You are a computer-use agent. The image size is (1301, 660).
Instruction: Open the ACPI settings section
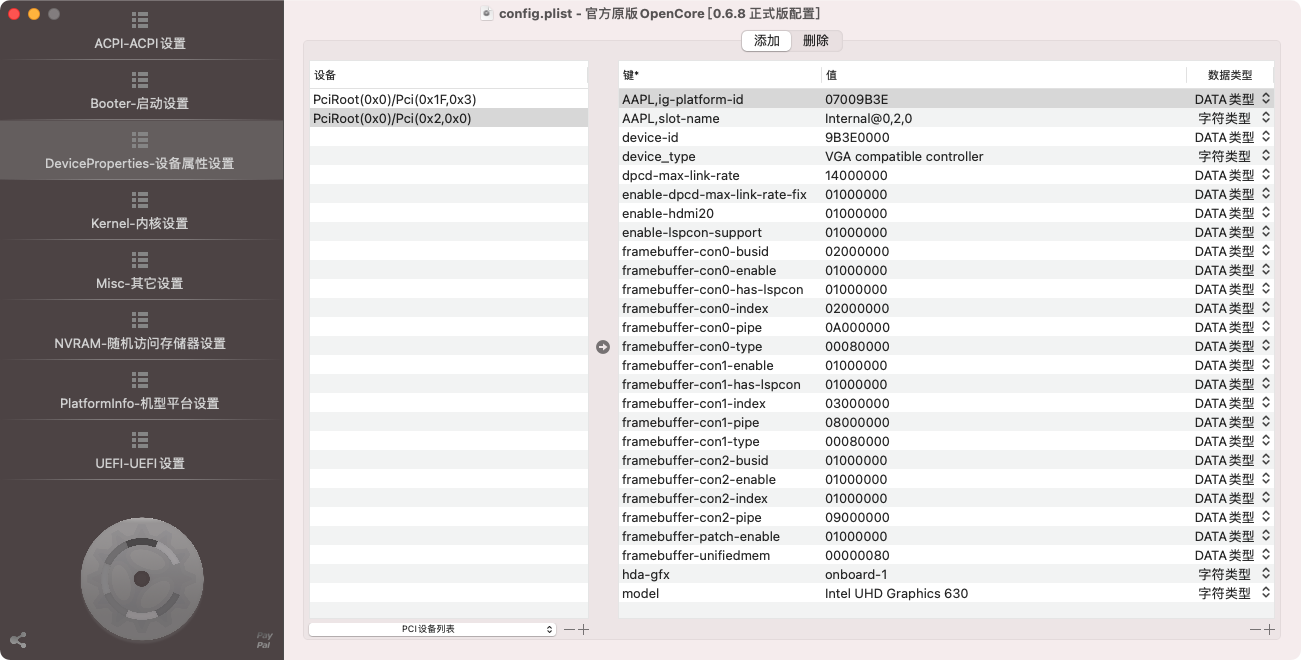pyautogui.click(x=140, y=32)
